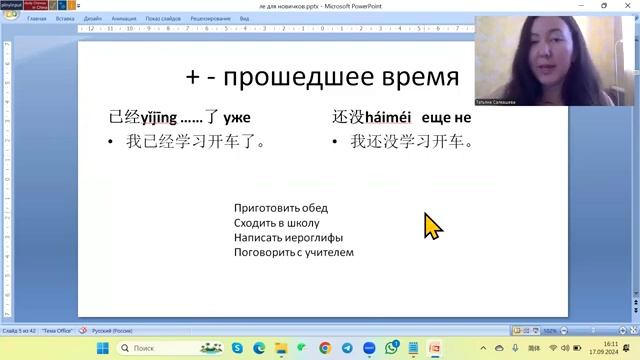The width and height of the screenshot is (640, 360).
Task: Click the zoom slider in status bar
Action: click(x=593, y=331)
